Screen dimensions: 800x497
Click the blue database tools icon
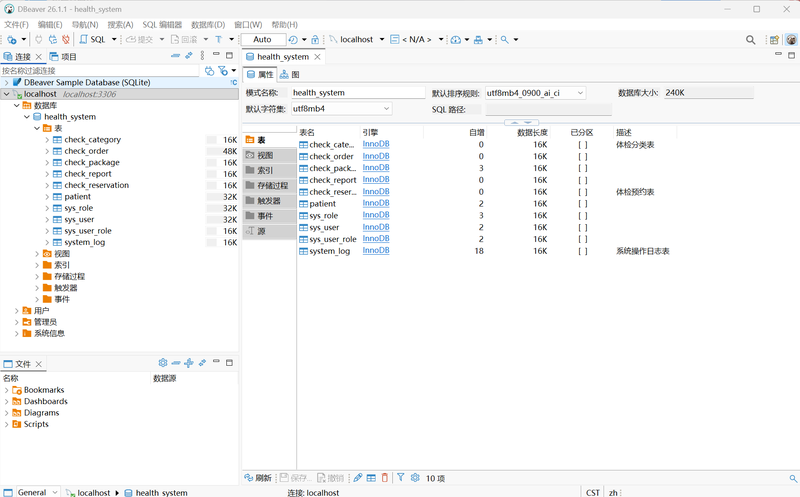(x=478, y=39)
